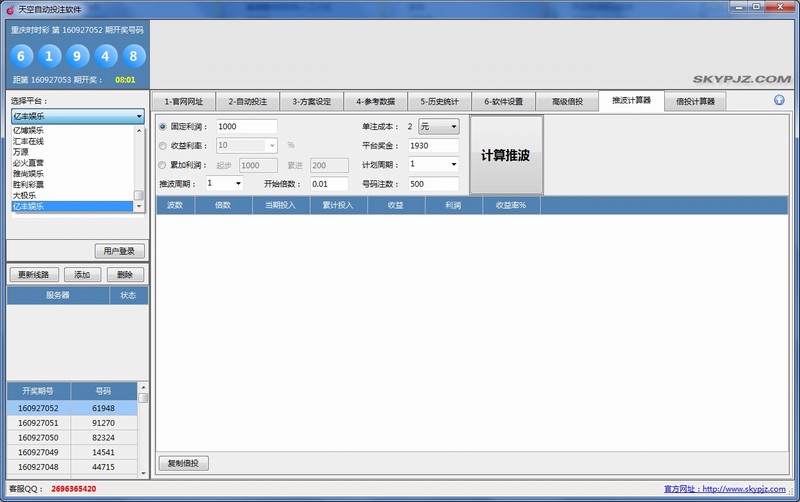Screen dimensions: 800x502
Task: Click the 平台奖金 input field
Action: tap(433, 146)
